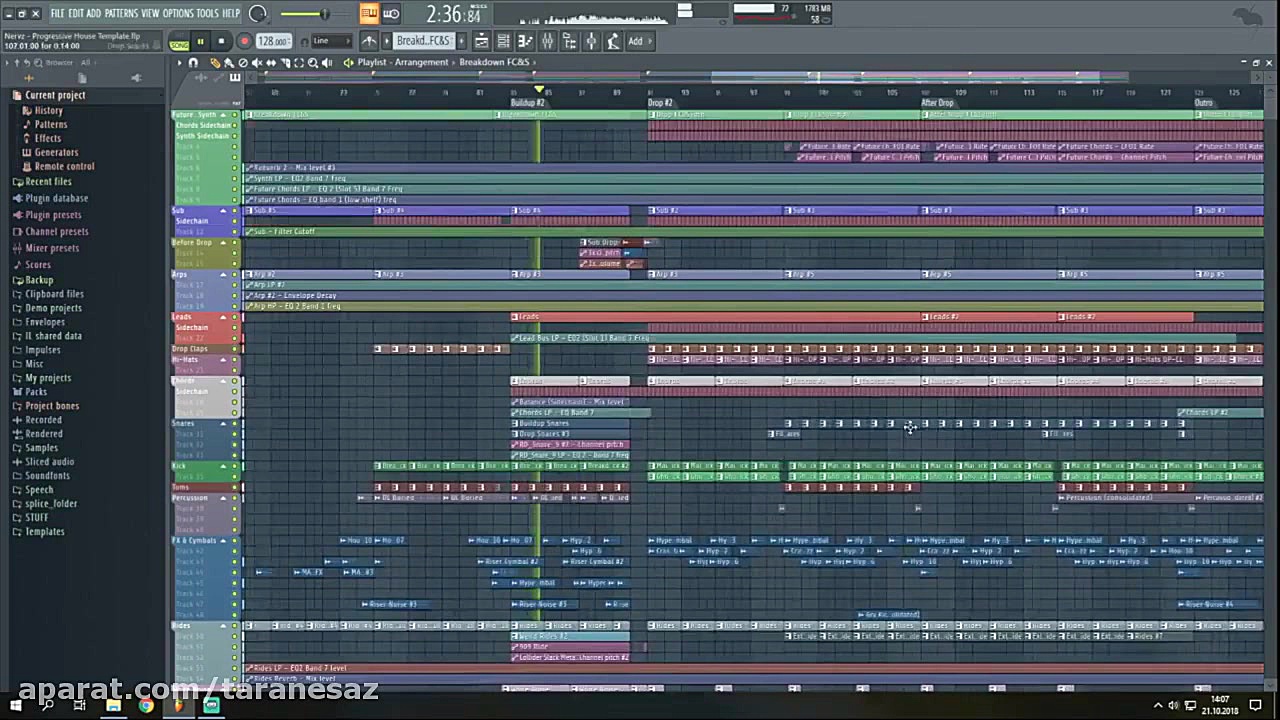Open the Channel rack icon

point(503,41)
